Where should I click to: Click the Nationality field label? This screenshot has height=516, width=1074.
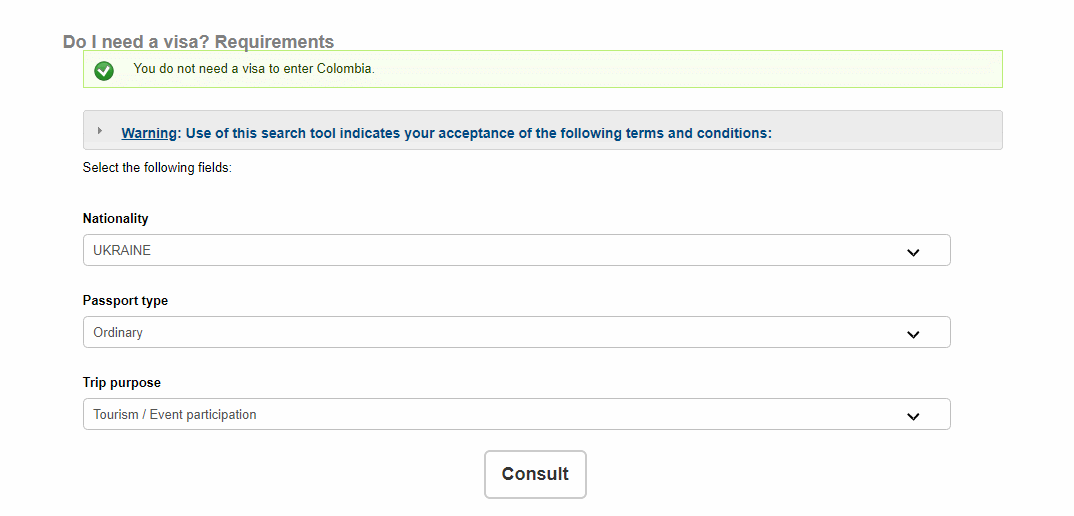[115, 218]
